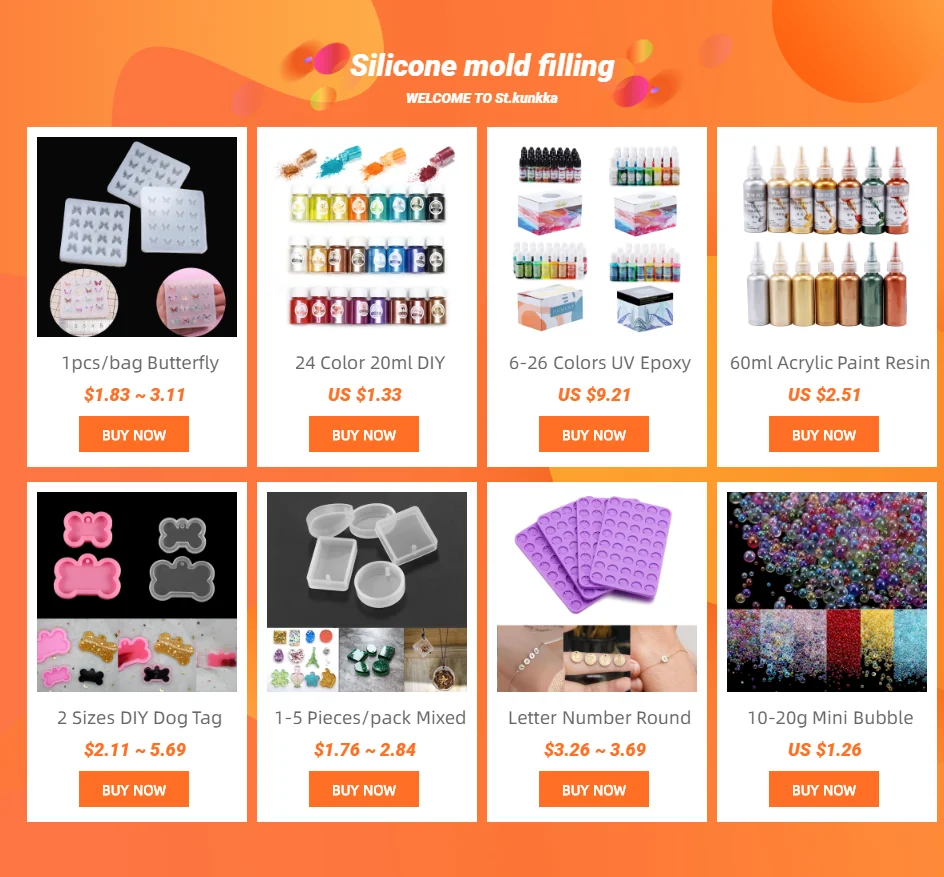Screen dimensions: 944x877
Task: Click BUY NOW under 1pcs/bag Butterfly
Action: tap(134, 434)
